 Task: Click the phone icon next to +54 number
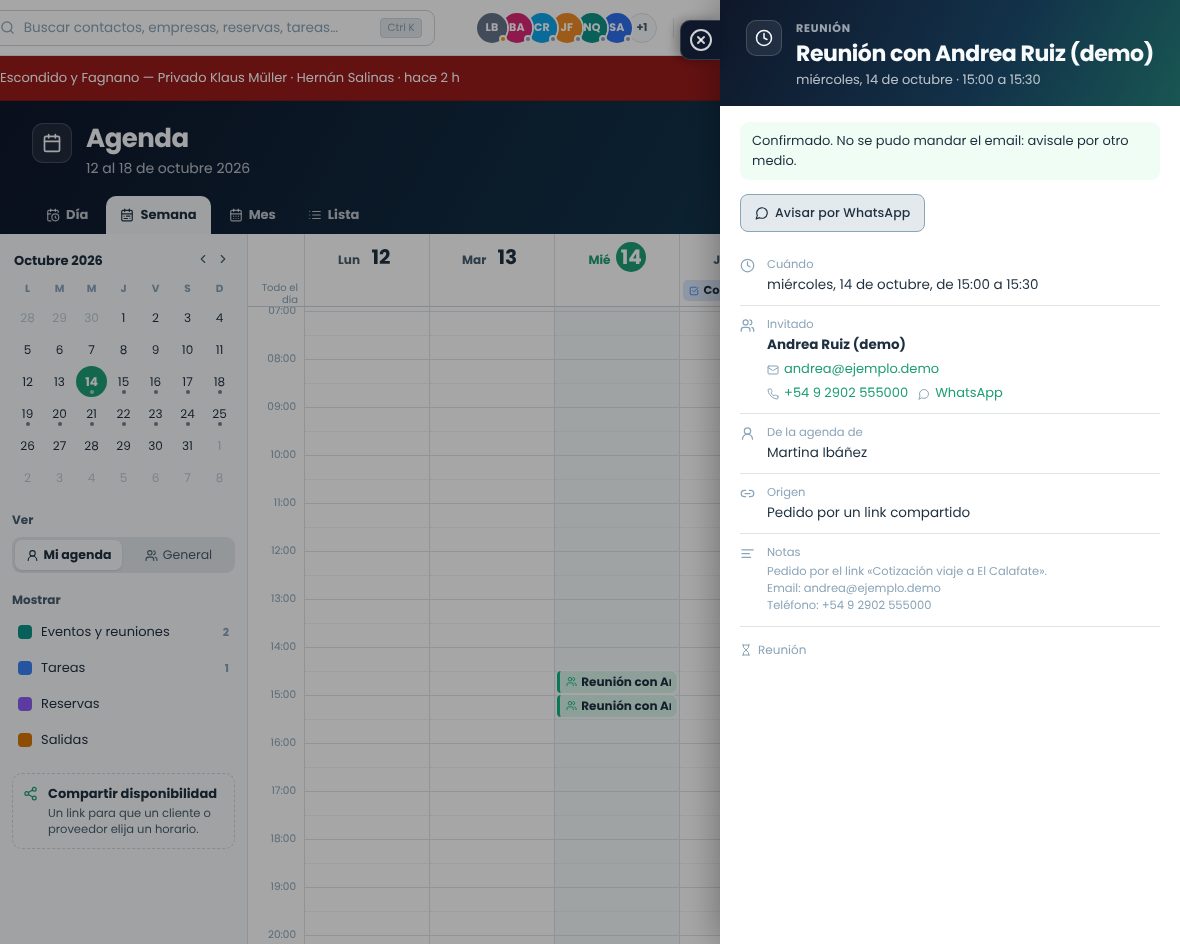773,394
